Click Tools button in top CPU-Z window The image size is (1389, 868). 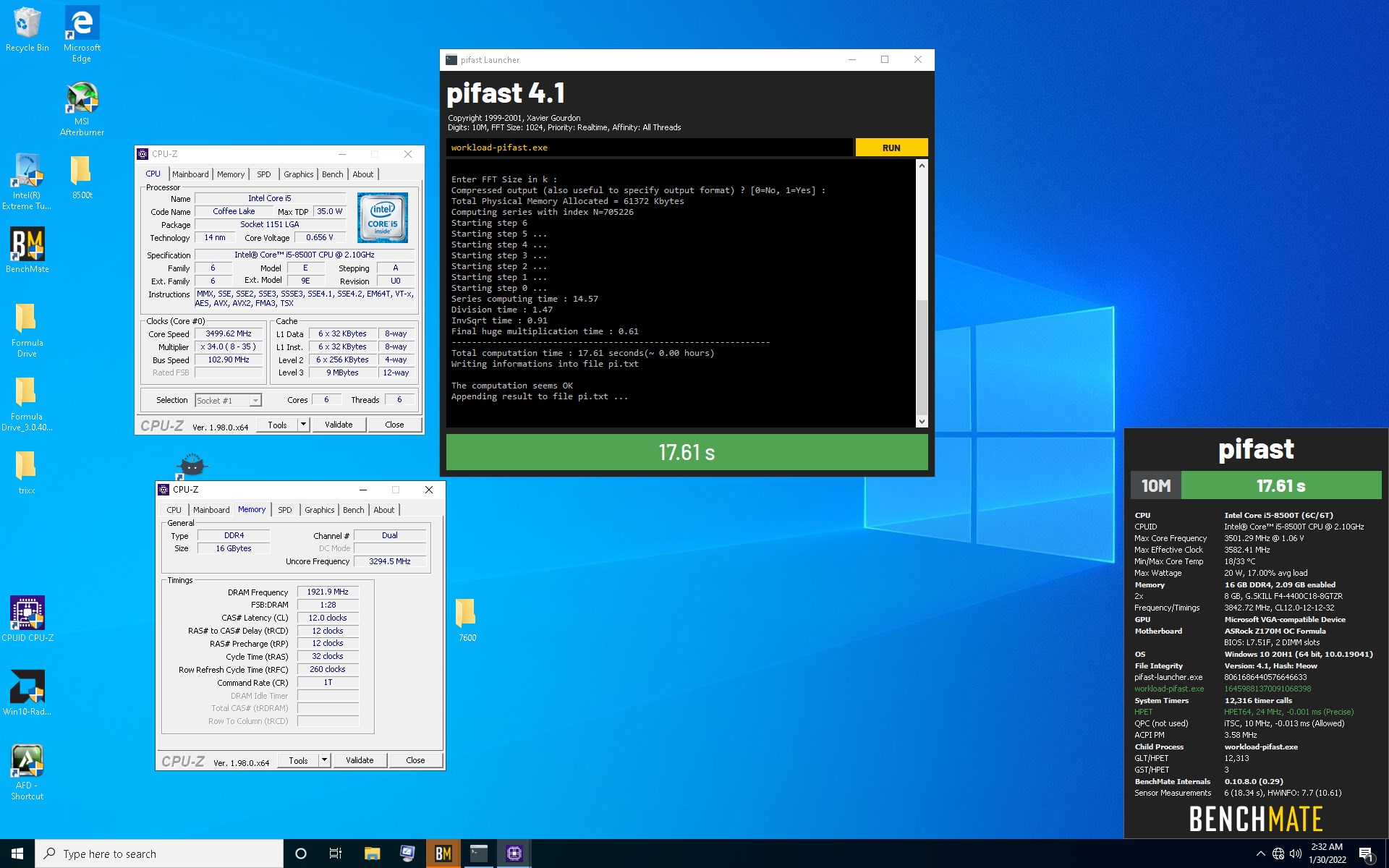[x=278, y=425]
